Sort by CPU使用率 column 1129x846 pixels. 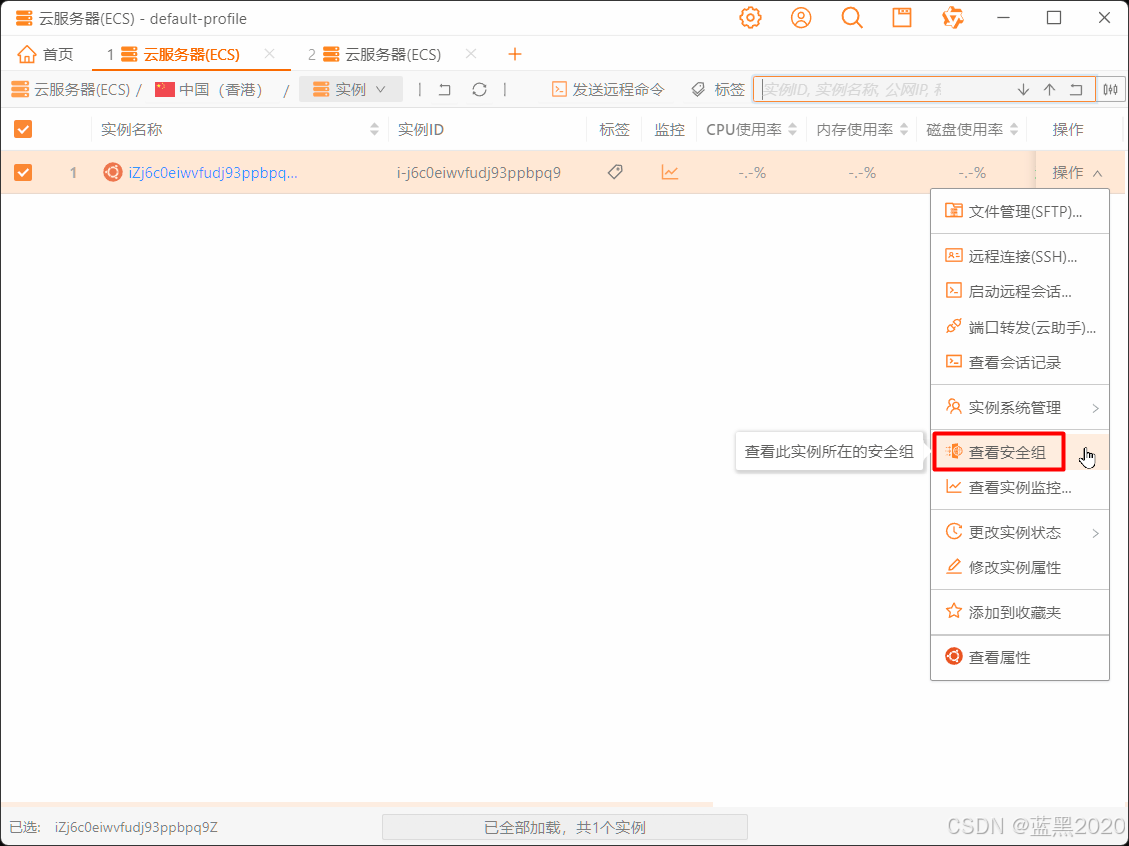[793, 130]
